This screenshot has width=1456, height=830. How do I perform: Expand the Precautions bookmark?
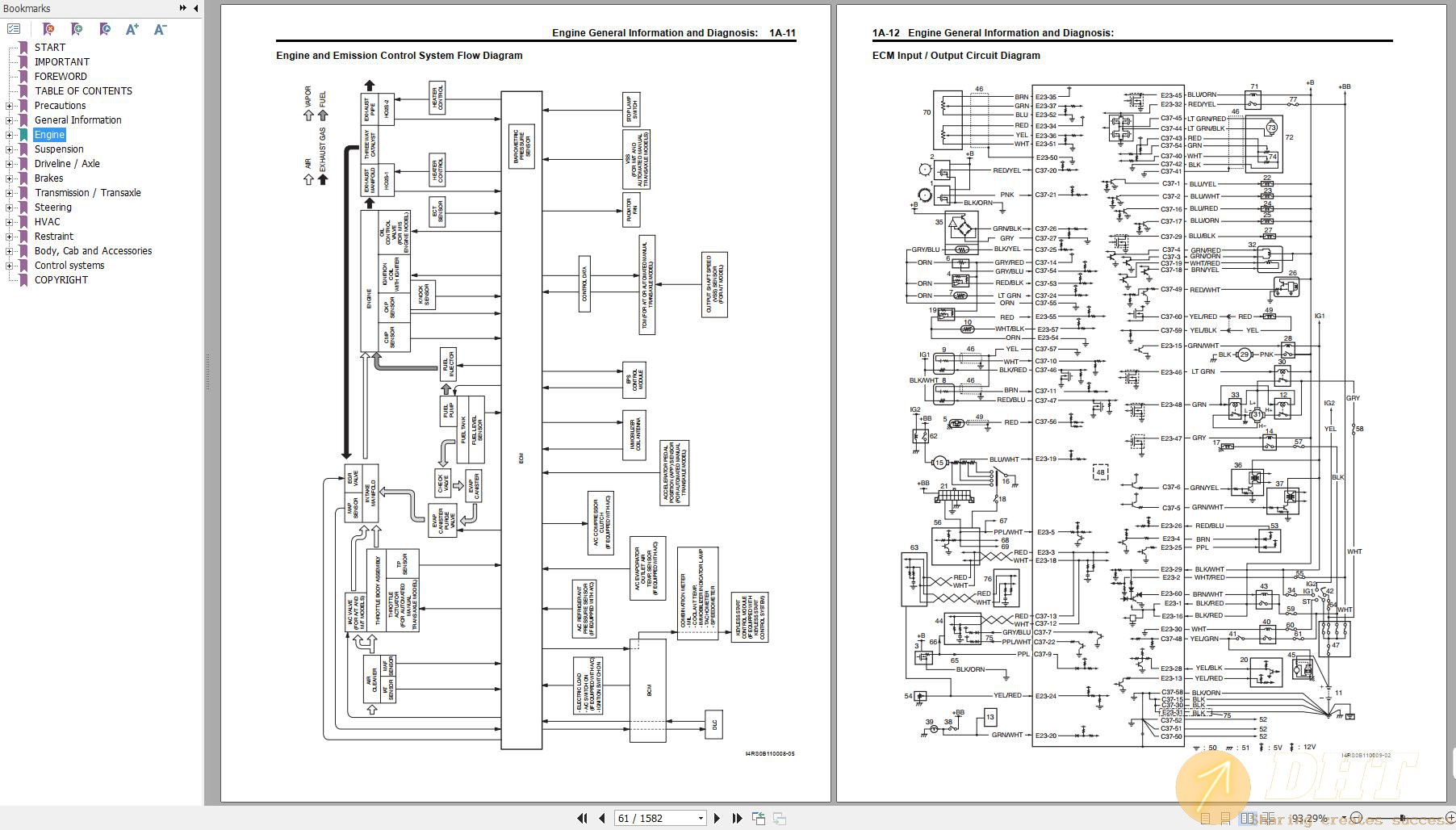click(10, 106)
